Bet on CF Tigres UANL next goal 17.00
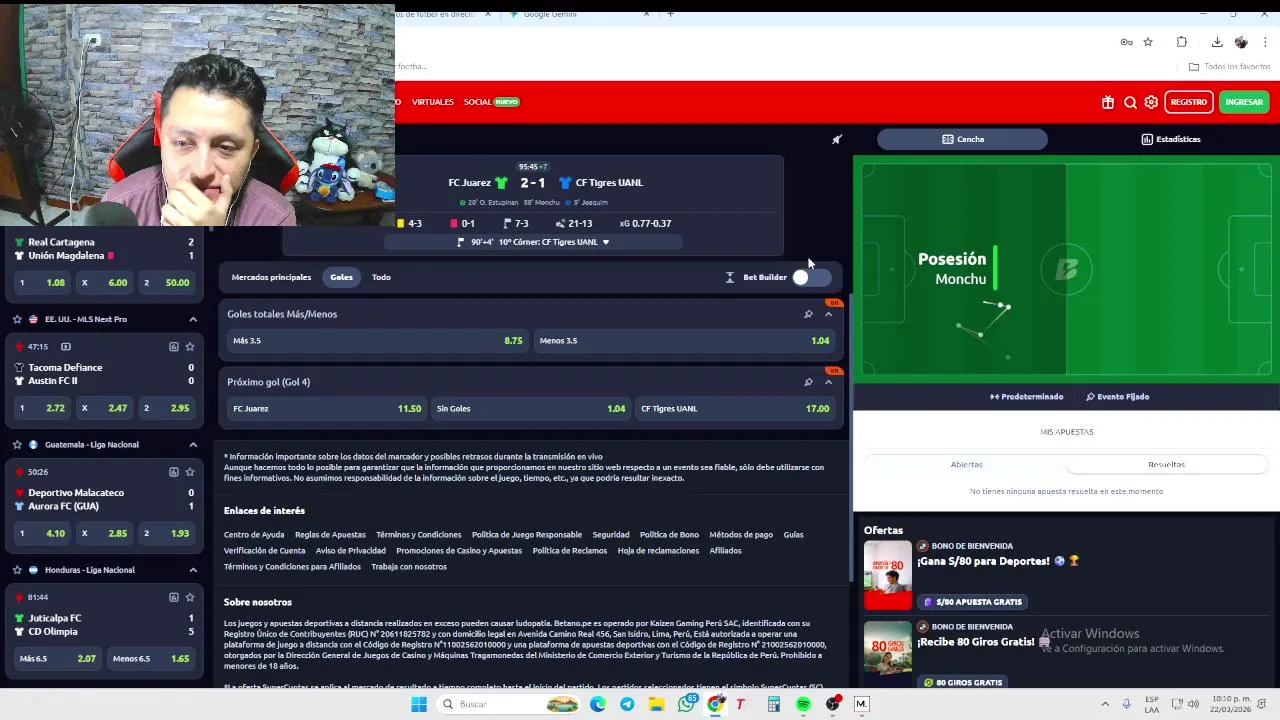The width and height of the screenshot is (1280, 720). pyautogui.click(x=735, y=408)
